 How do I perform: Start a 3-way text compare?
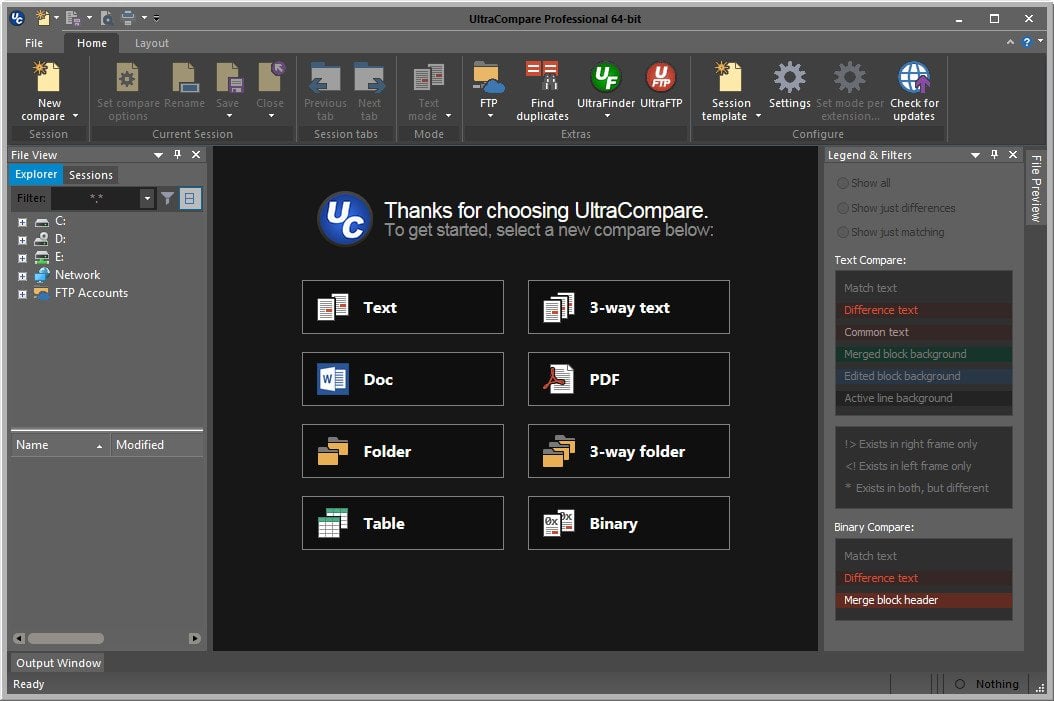point(628,307)
